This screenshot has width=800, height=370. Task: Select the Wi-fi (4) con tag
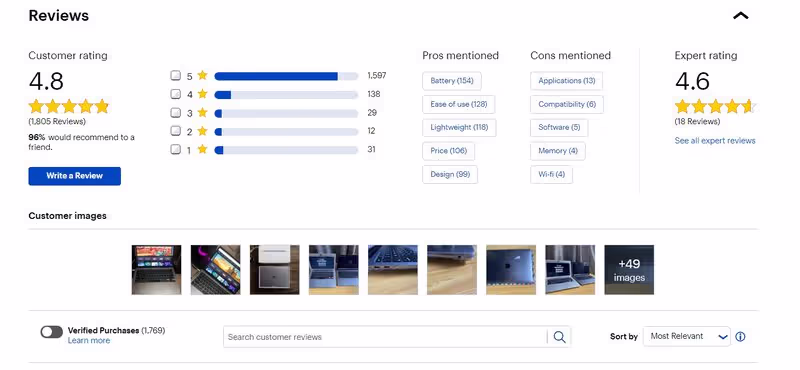pyautogui.click(x=552, y=175)
